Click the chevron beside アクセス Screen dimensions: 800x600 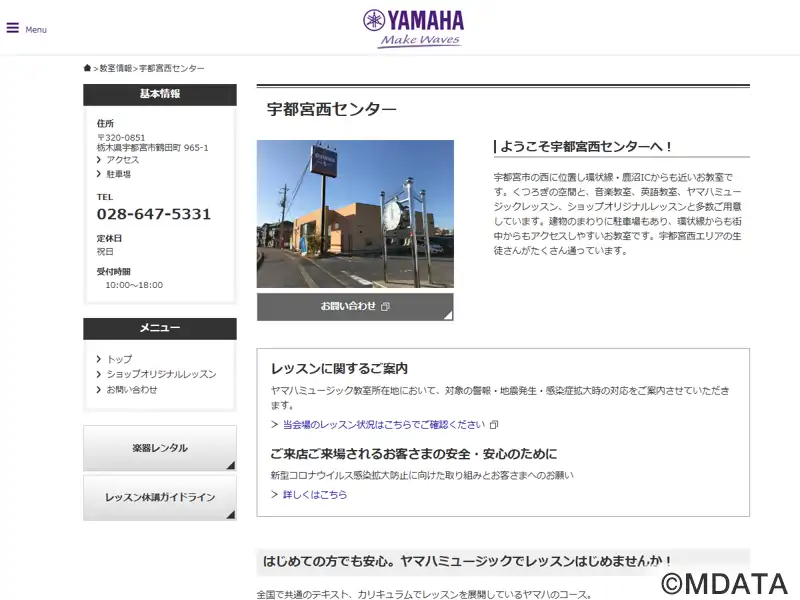point(99,160)
